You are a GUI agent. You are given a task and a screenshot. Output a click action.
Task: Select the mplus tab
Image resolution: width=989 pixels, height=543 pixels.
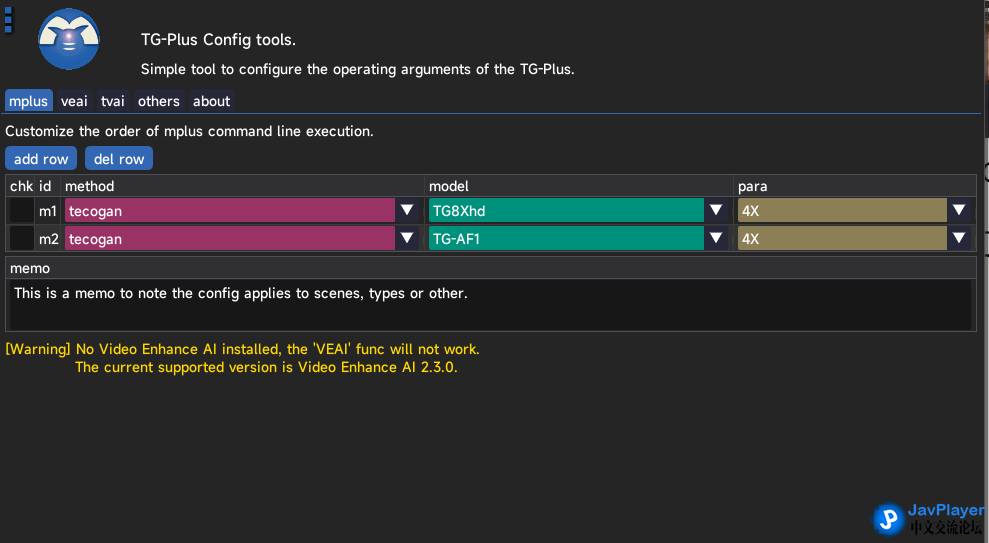28,101
